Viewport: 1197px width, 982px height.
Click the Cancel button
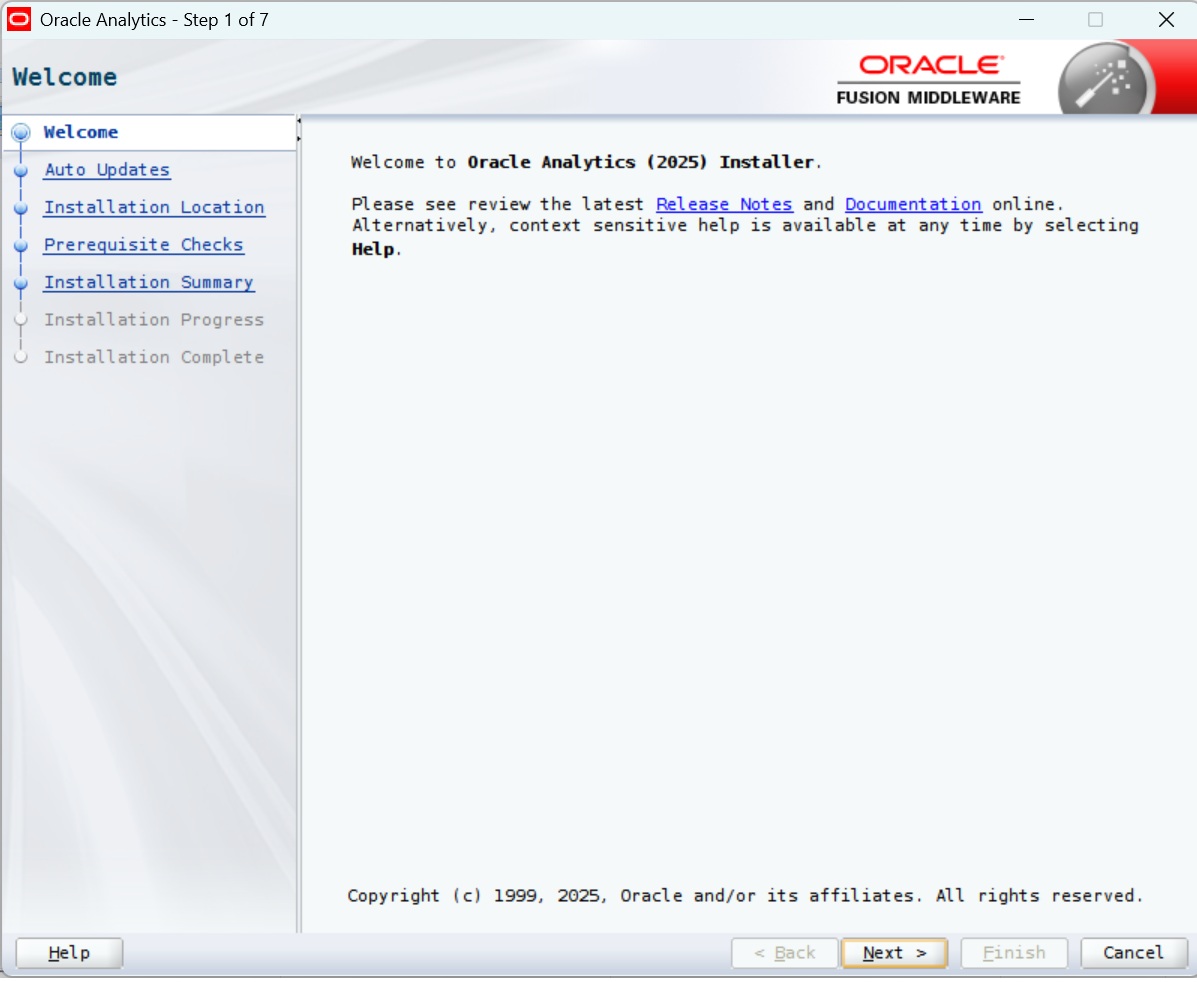tap(1133, 952)
